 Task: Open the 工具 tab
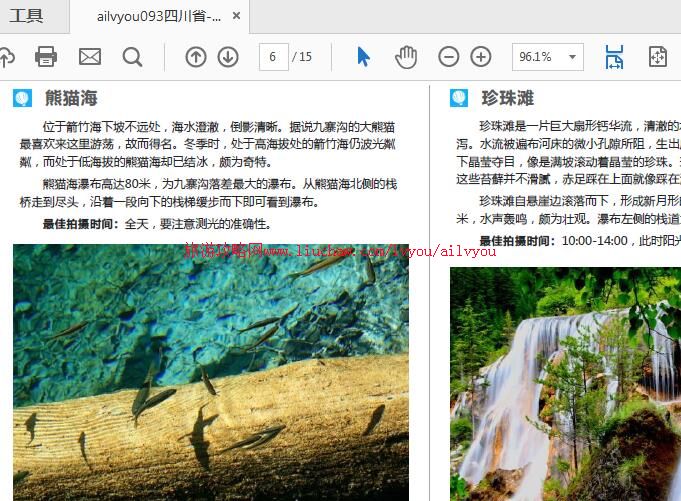click(27, 16)
